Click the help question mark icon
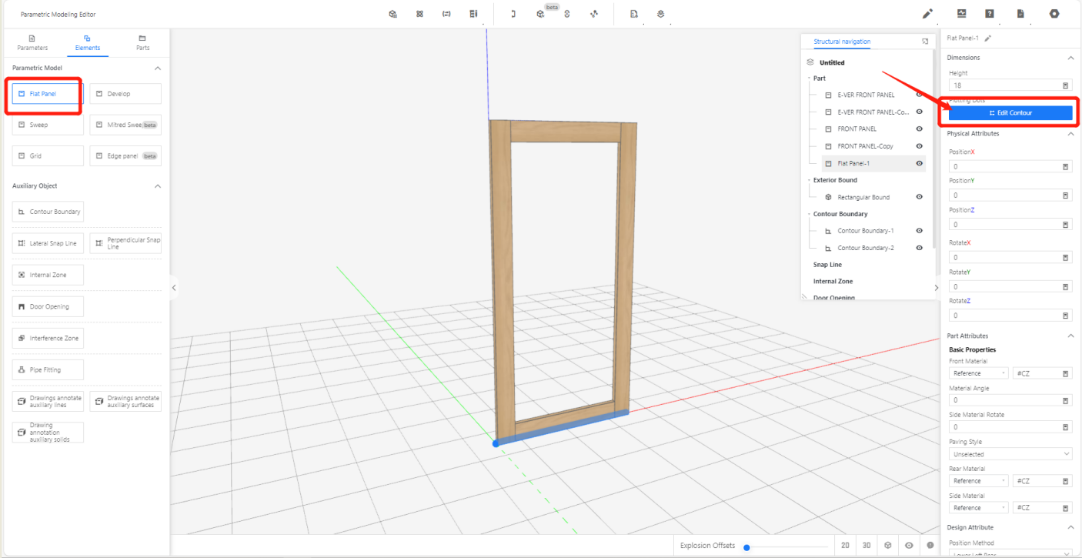The image size is (1082, 558). pos(989,14)
